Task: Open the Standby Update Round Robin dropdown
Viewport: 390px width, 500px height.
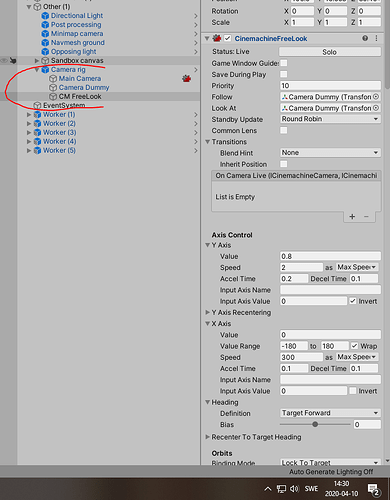Action: (330, 119)
